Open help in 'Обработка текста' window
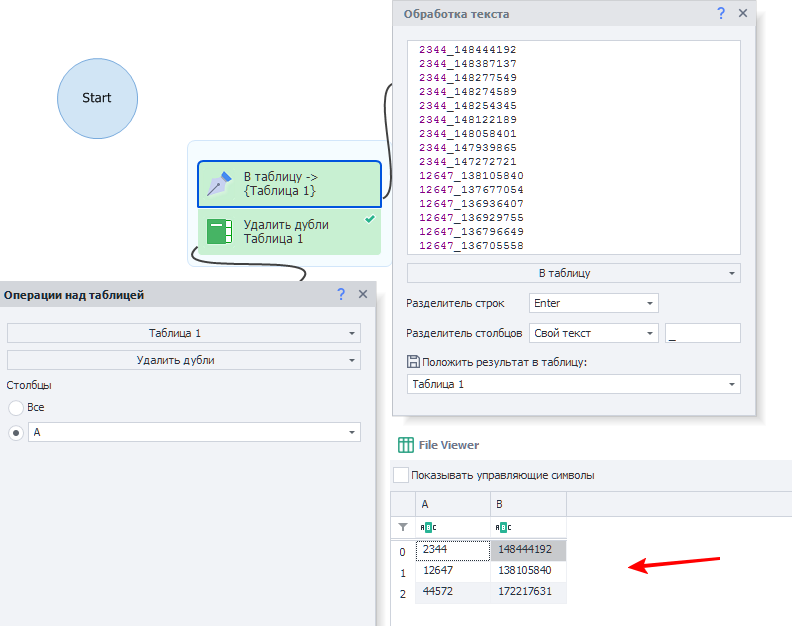The height and width of the screenshot is (626, 792). click(721, 14)
